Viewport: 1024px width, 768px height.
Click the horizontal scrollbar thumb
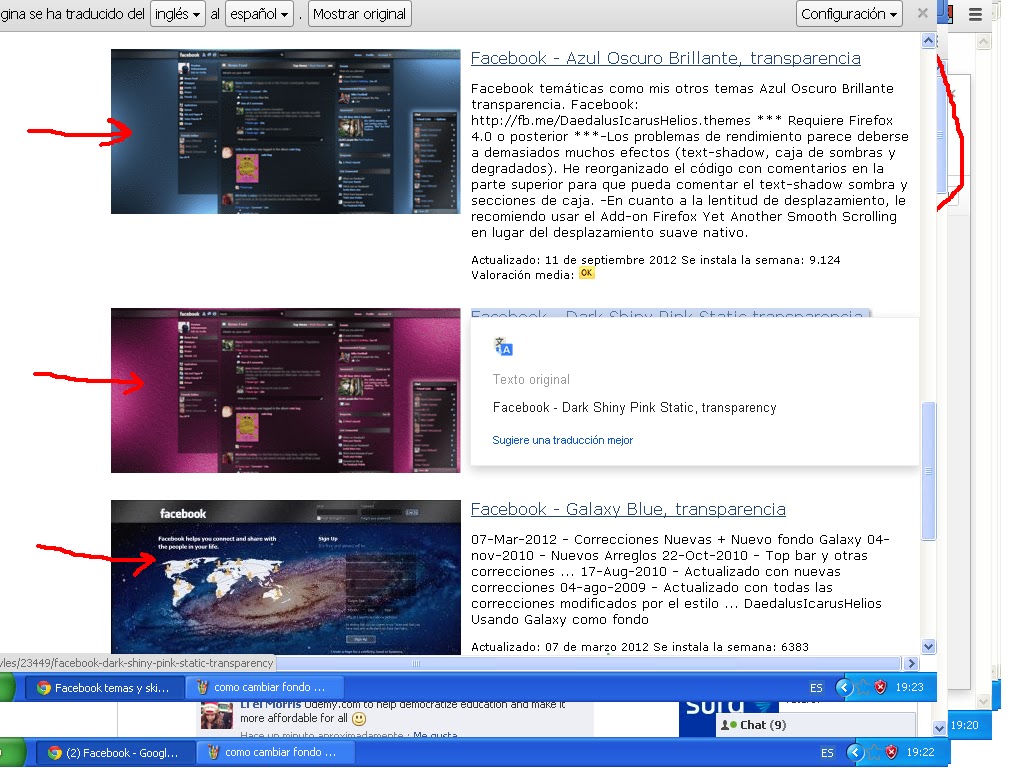coord(416,664)
